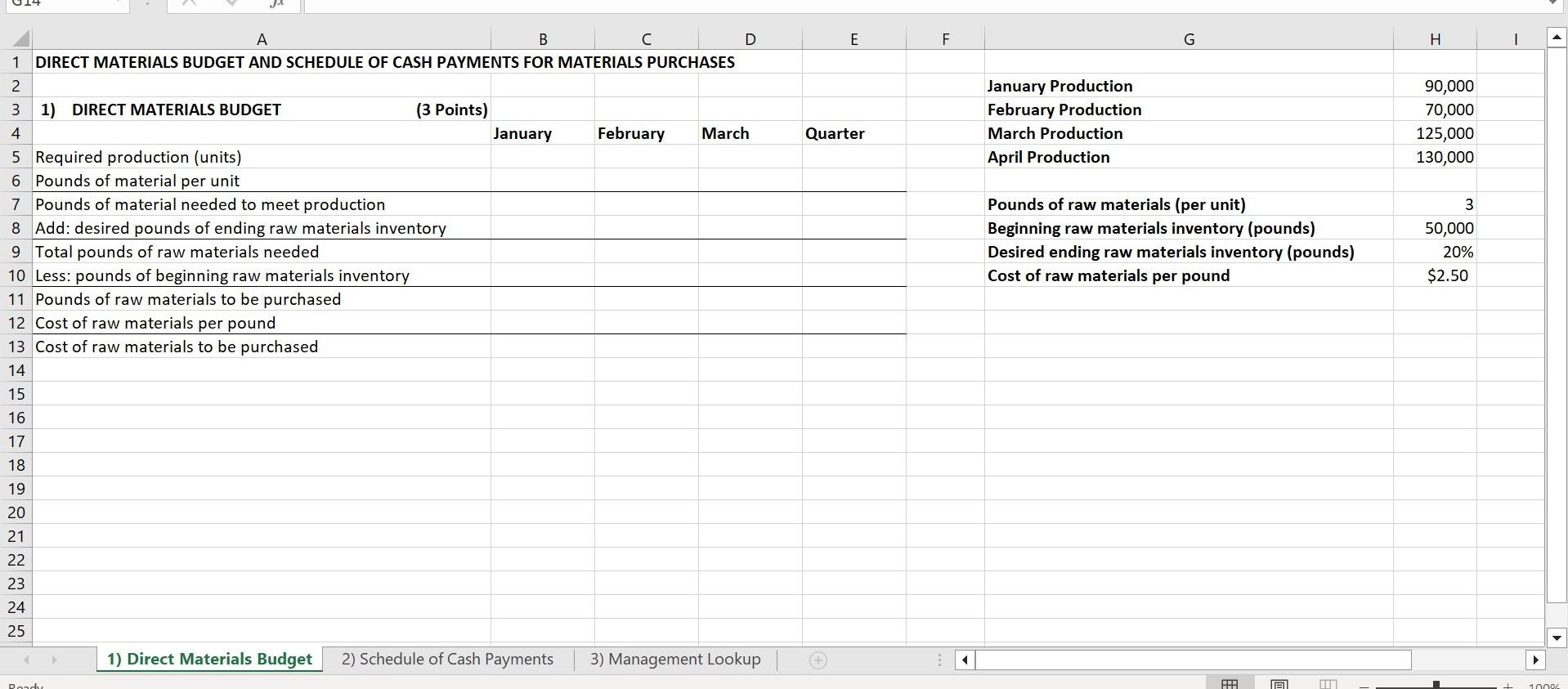Select 'April Production' label cell
This screenshot has width=1568, height=689.
click(x=1189, y=157)
